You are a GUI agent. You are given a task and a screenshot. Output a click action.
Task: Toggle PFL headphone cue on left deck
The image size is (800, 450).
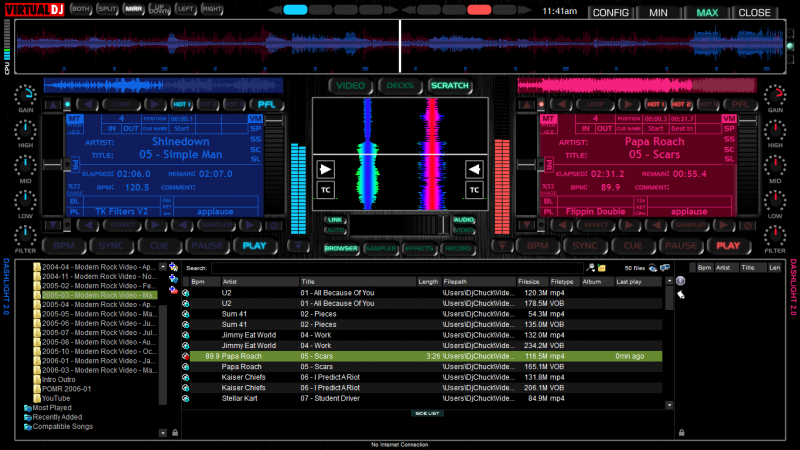(x=266, y=105)
